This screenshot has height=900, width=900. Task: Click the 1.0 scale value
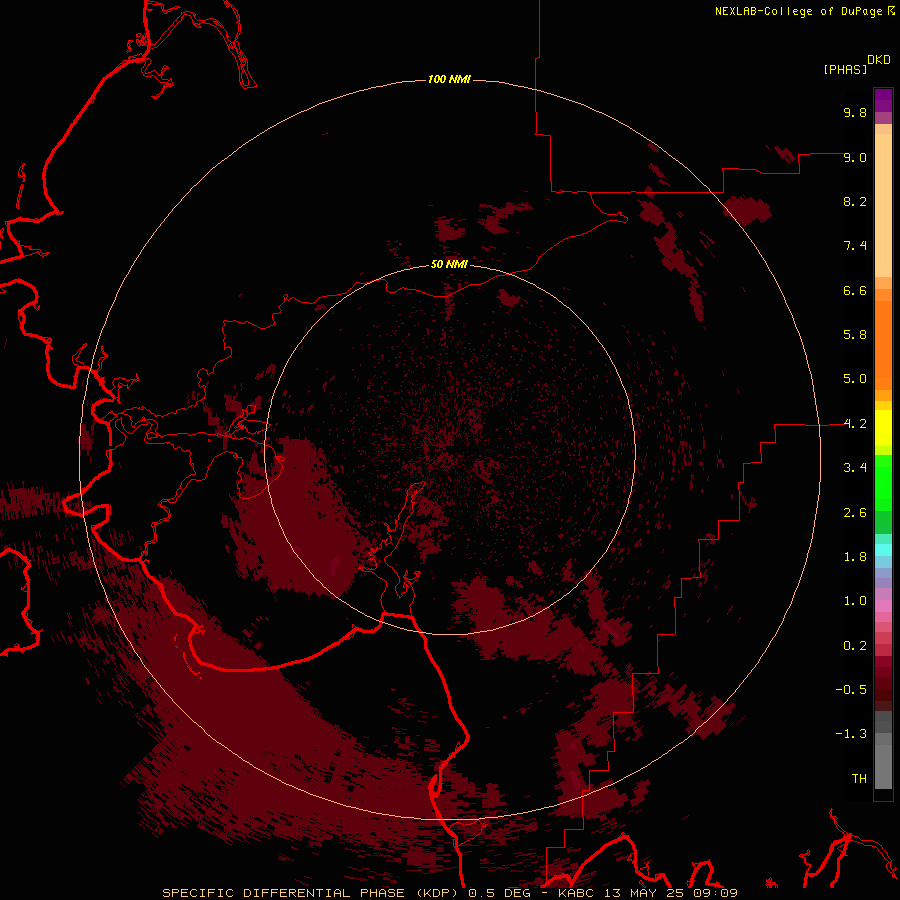pos(855,601)
